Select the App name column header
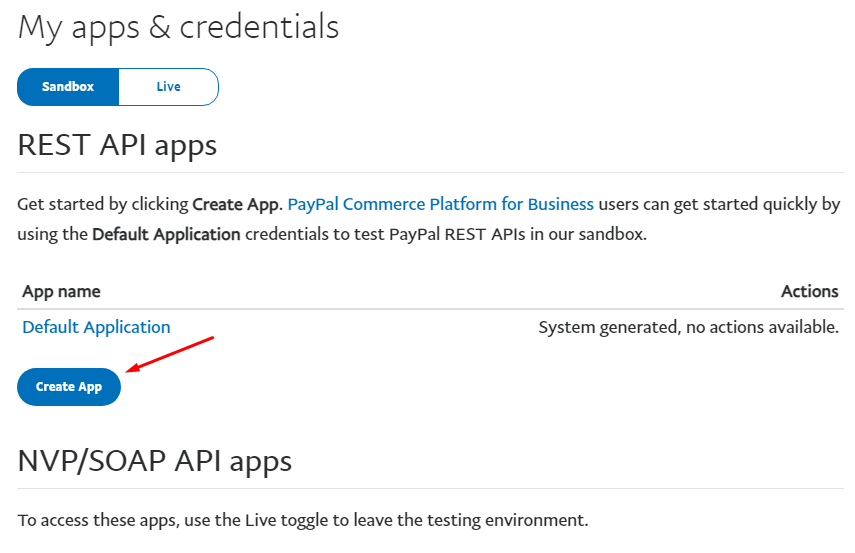 61,291
